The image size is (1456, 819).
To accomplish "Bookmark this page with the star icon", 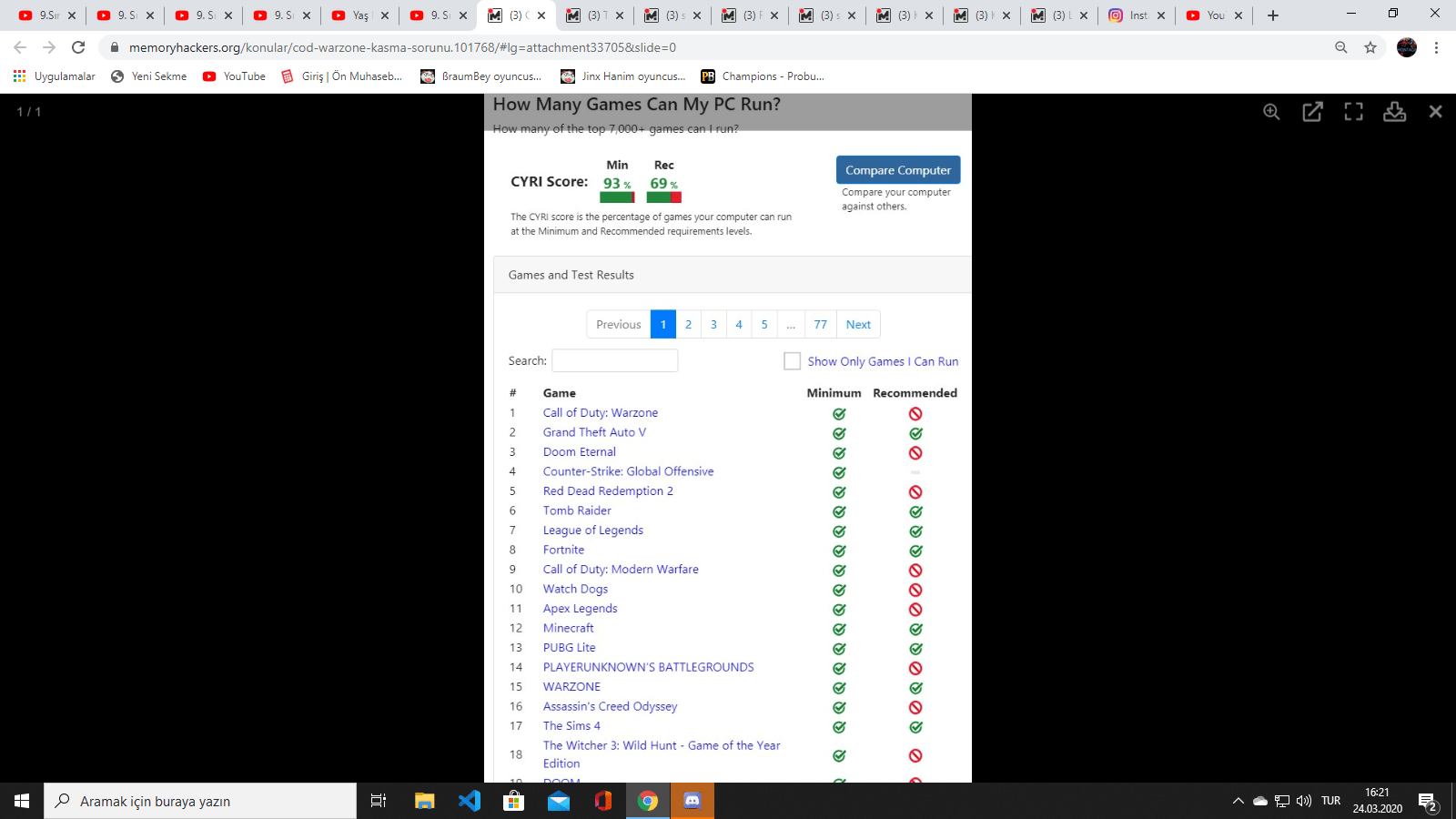I will point(1370,47).
